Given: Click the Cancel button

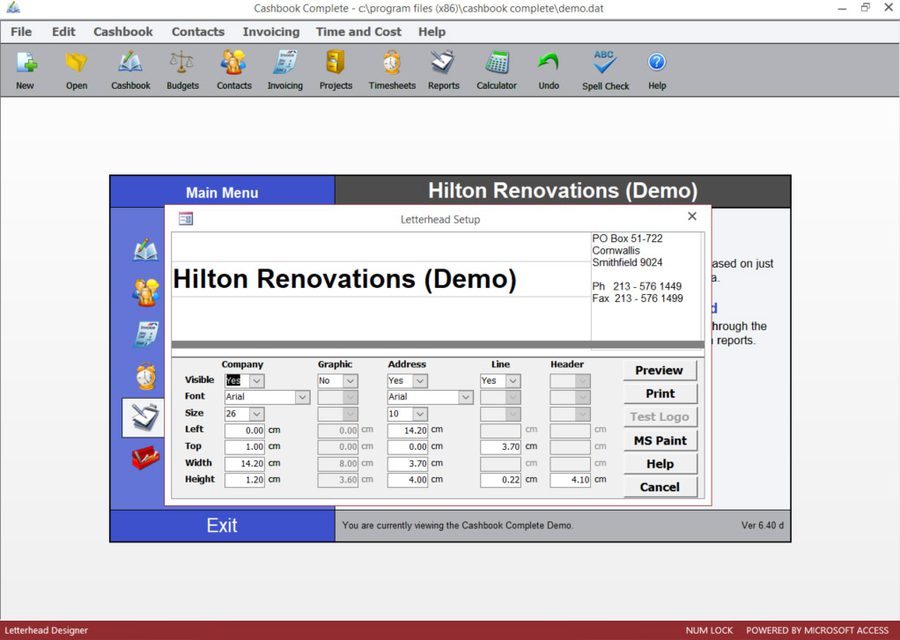Looking at the screenshot, I should point(660,487).
